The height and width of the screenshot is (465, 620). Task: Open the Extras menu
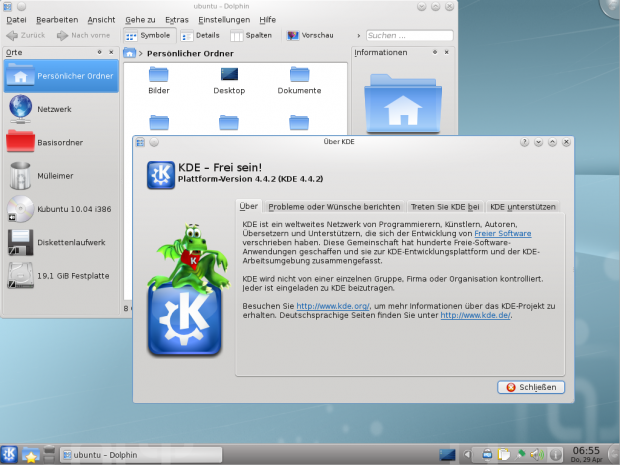(177, 20)
